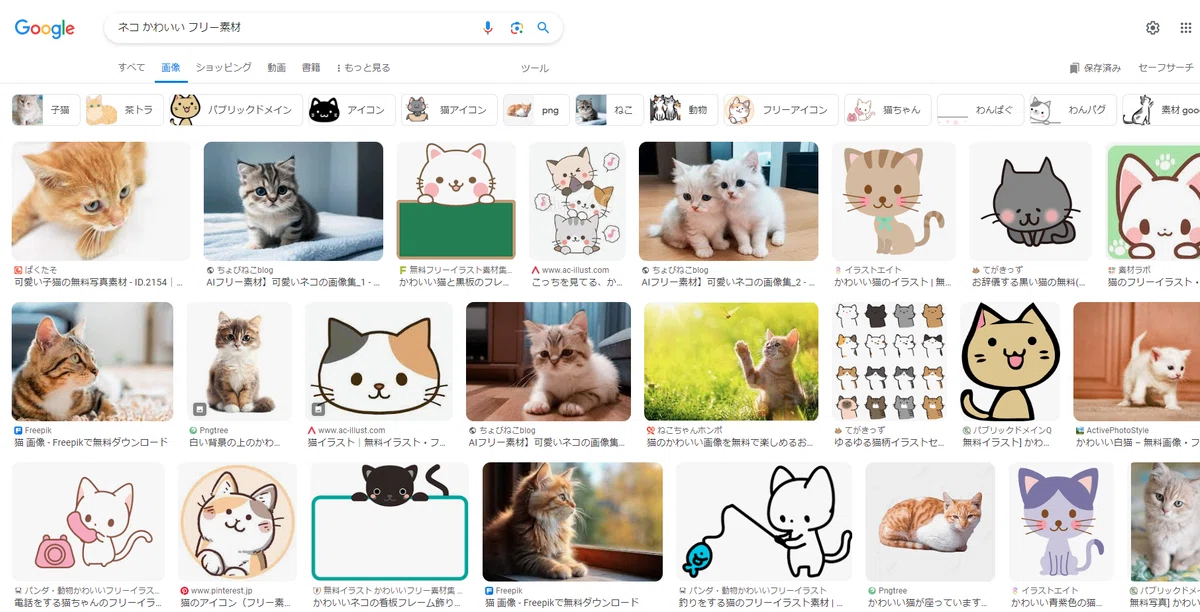Filter by the 猫アイコン chip
The width and height of the screenshot is (1200, 612).
click(449, 110)
